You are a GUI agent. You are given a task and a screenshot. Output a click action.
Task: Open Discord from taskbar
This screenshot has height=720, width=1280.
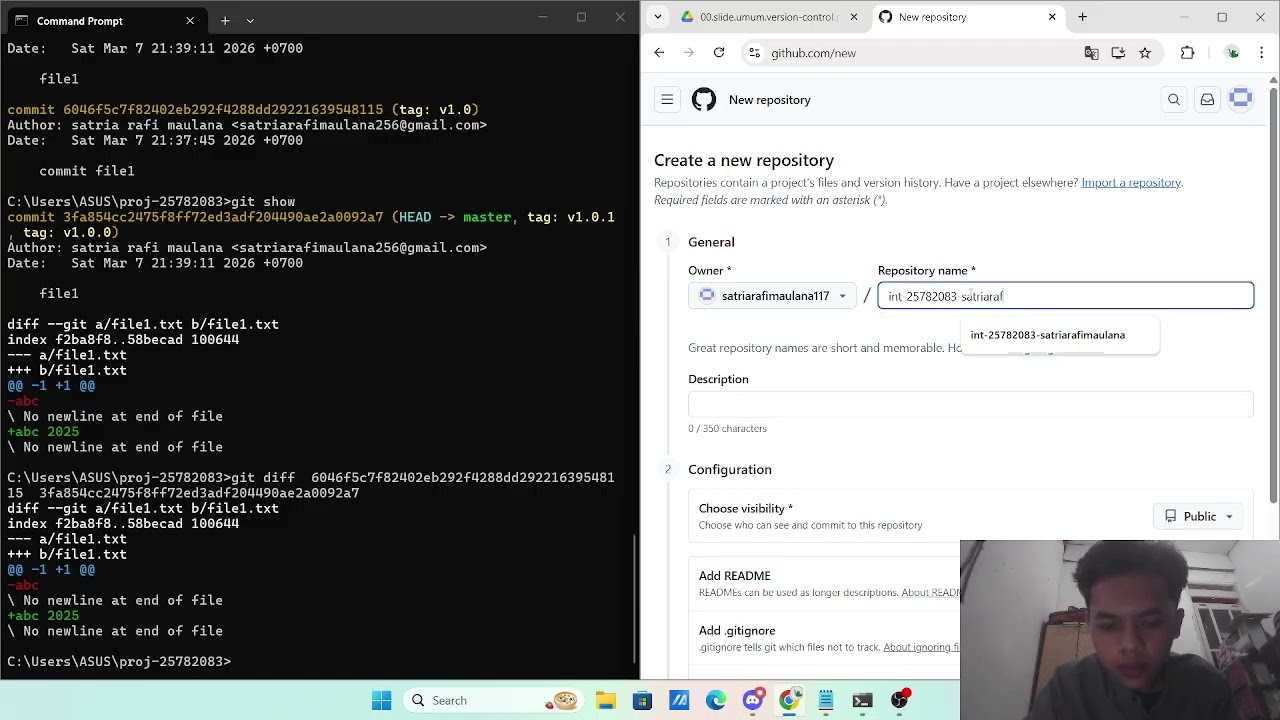[753, 700]
